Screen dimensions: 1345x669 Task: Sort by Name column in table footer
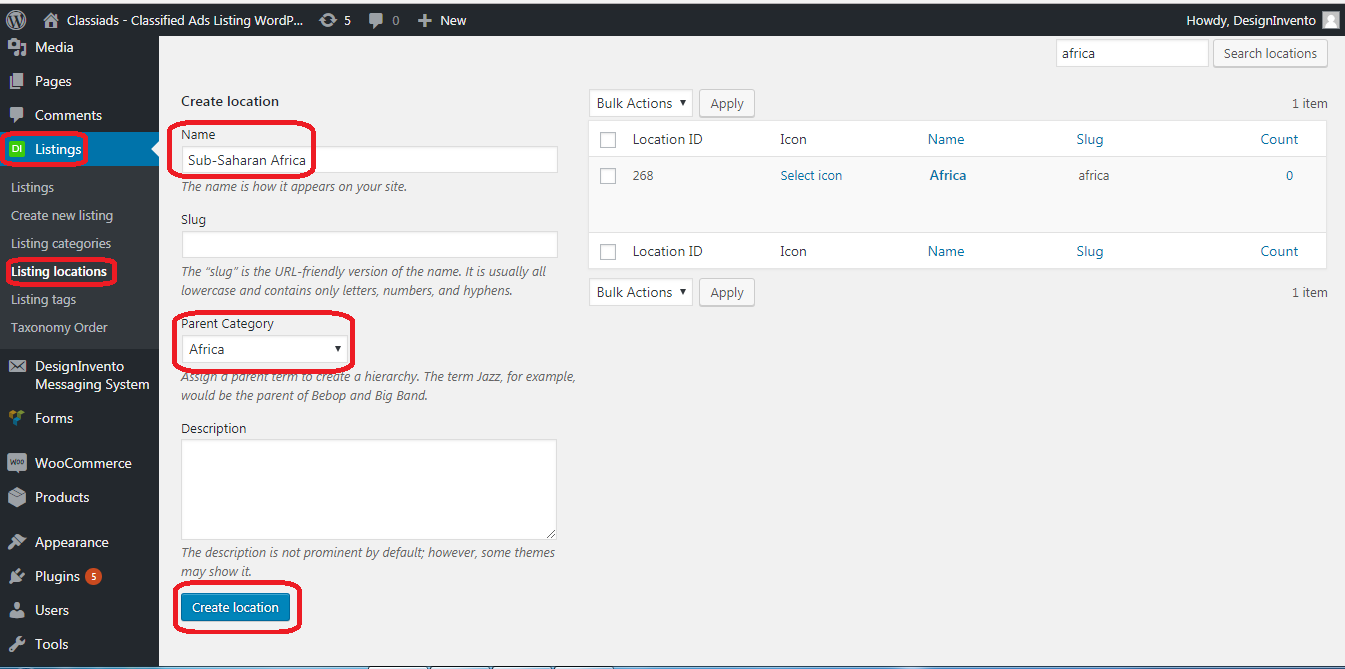click(946, 251)
